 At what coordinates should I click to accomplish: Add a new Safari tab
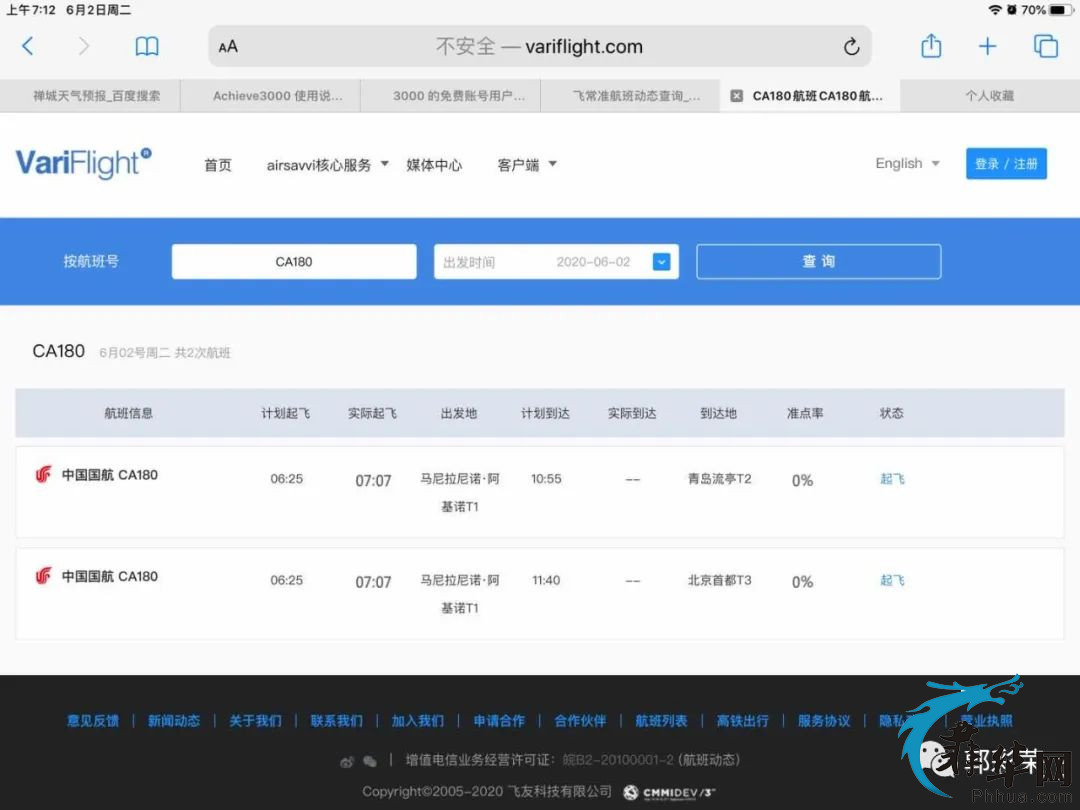click(988, 46)
